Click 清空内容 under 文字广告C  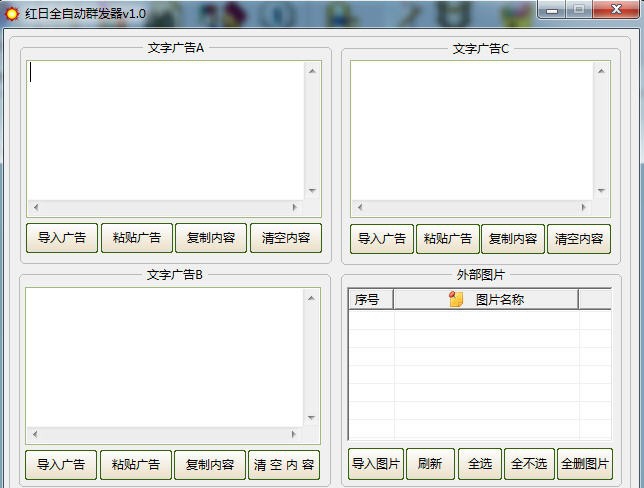tap(579, 239)
